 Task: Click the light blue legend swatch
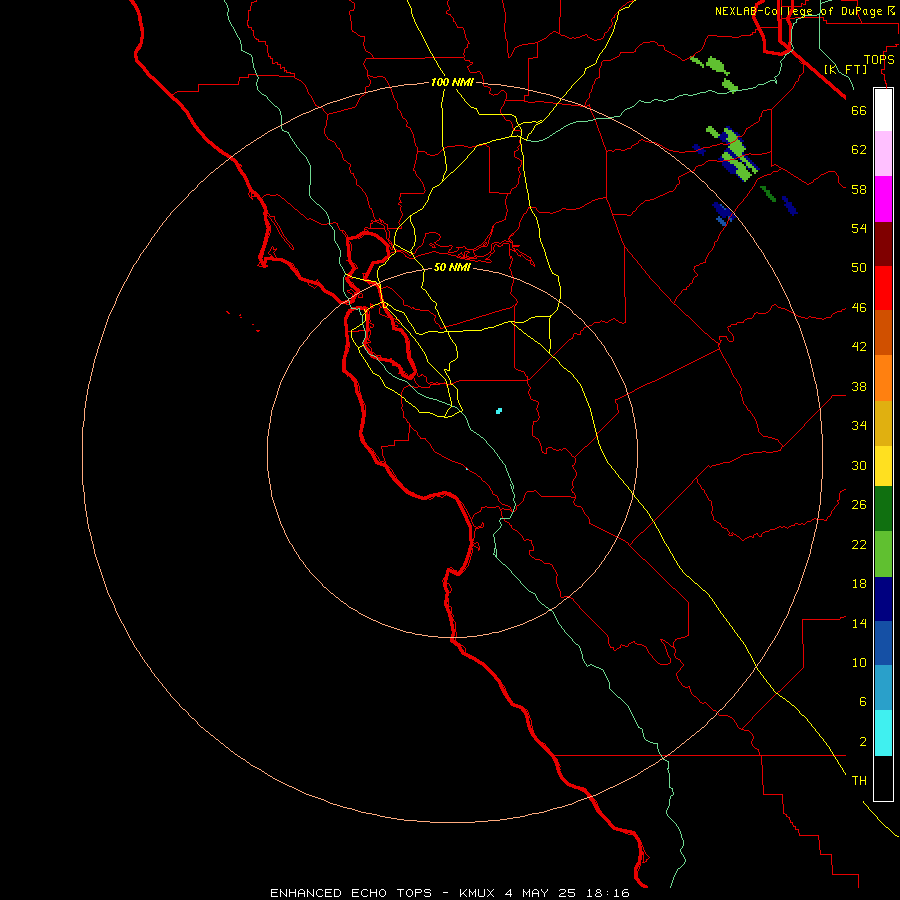883,687
